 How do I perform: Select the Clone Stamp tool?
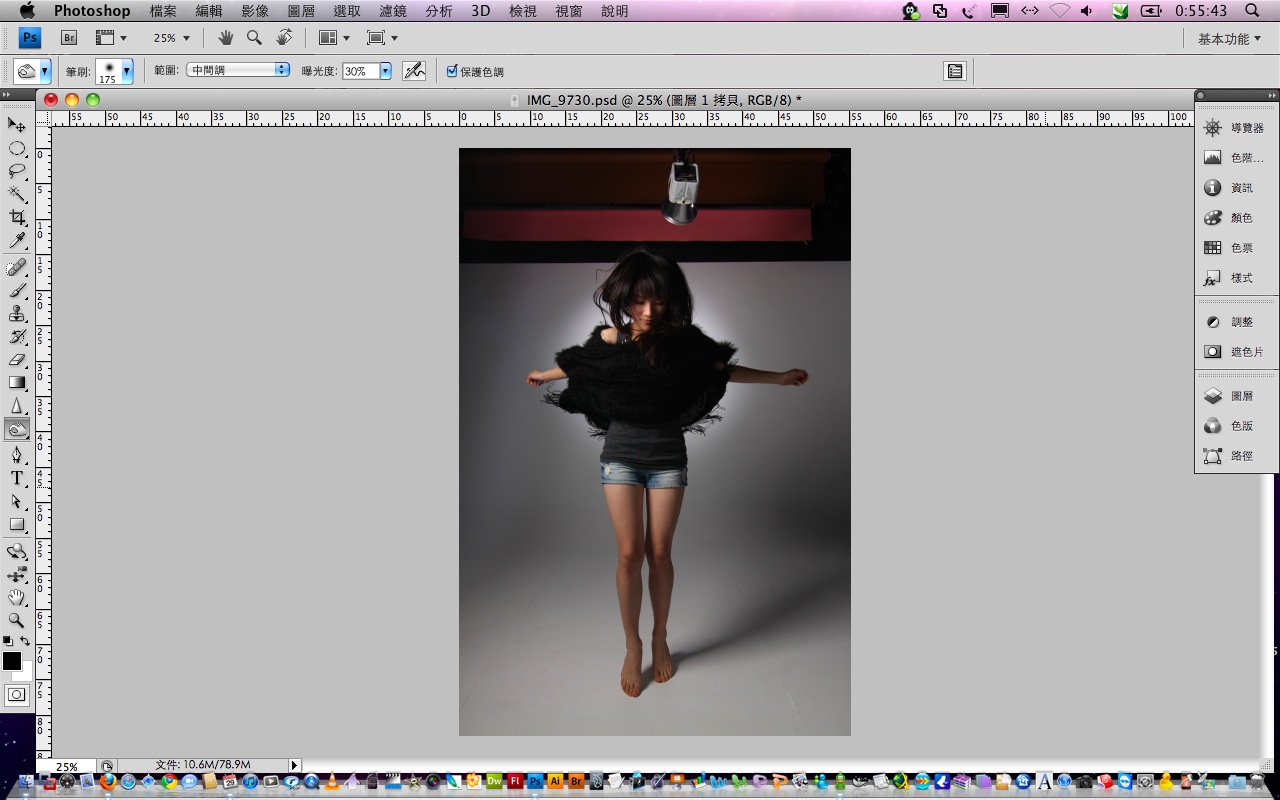(x=17, y=313)
